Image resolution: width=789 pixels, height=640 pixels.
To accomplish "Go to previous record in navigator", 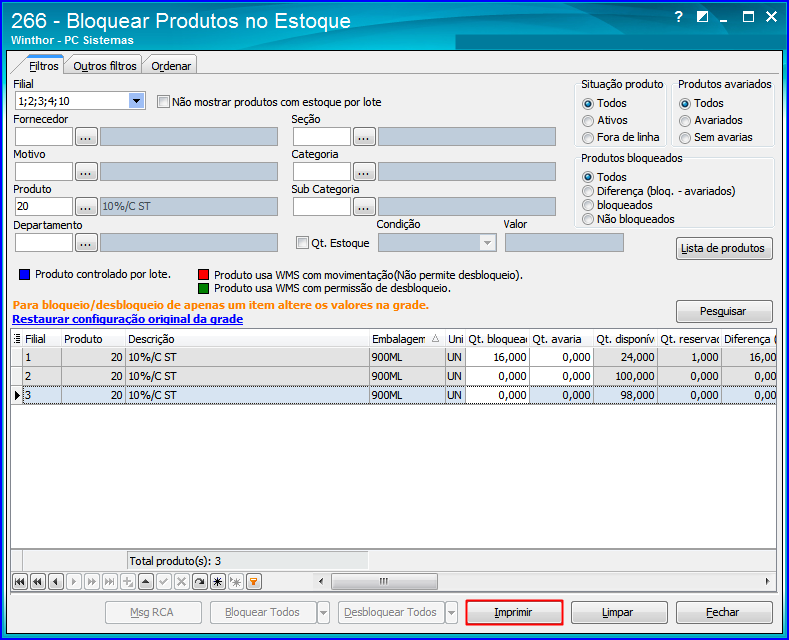I will 56,582.
